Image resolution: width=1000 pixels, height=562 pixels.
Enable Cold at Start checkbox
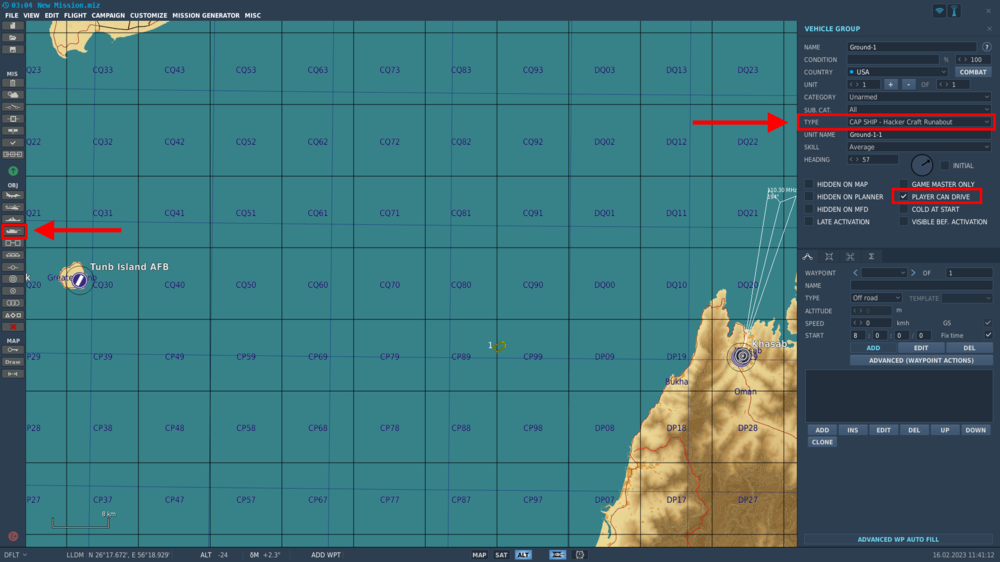coord(903,209)
